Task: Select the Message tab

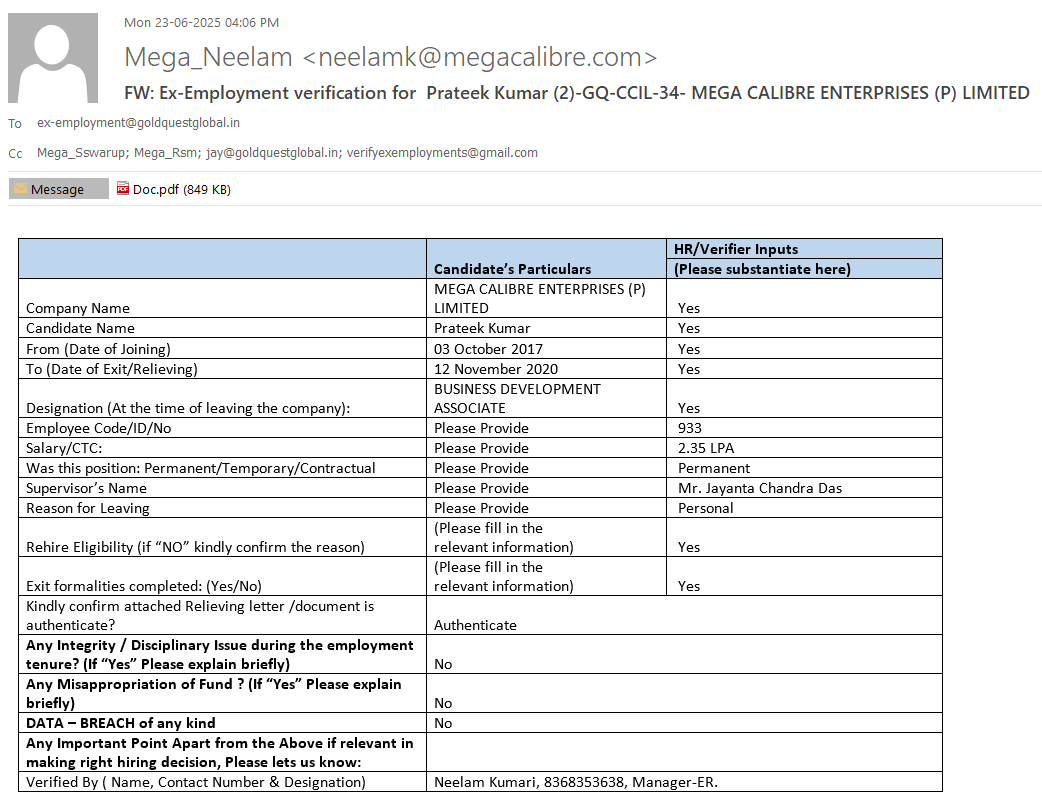Action: 58,189
